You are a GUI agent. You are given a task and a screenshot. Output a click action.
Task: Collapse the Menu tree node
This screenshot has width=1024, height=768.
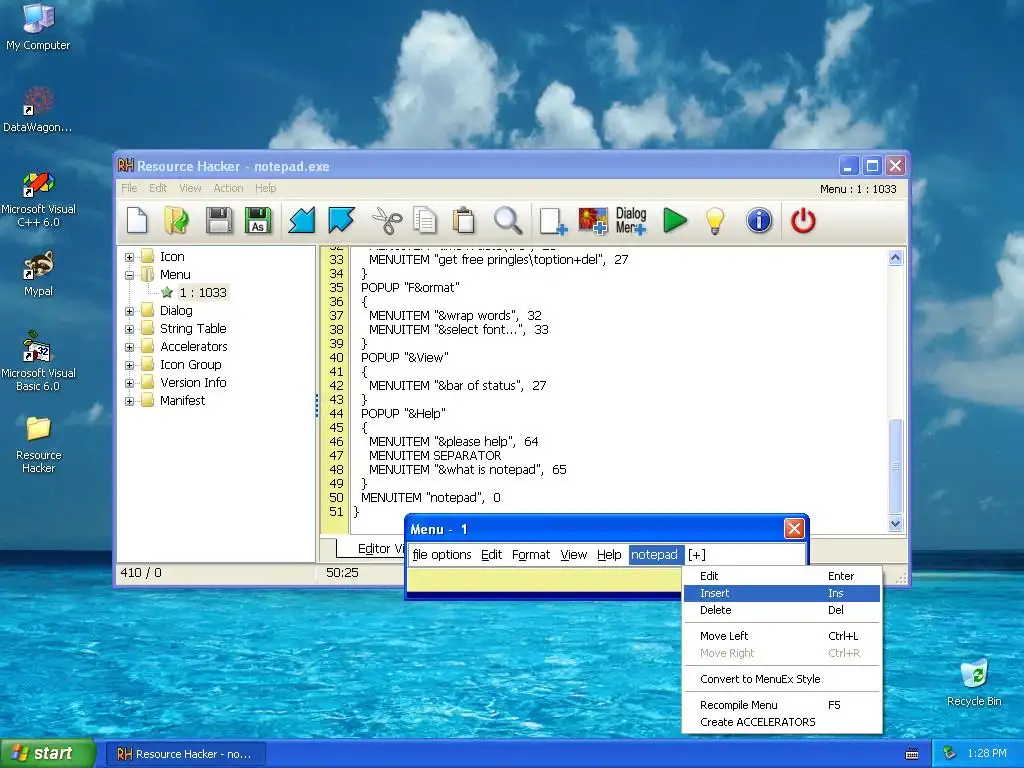click(x=129, y=275)
